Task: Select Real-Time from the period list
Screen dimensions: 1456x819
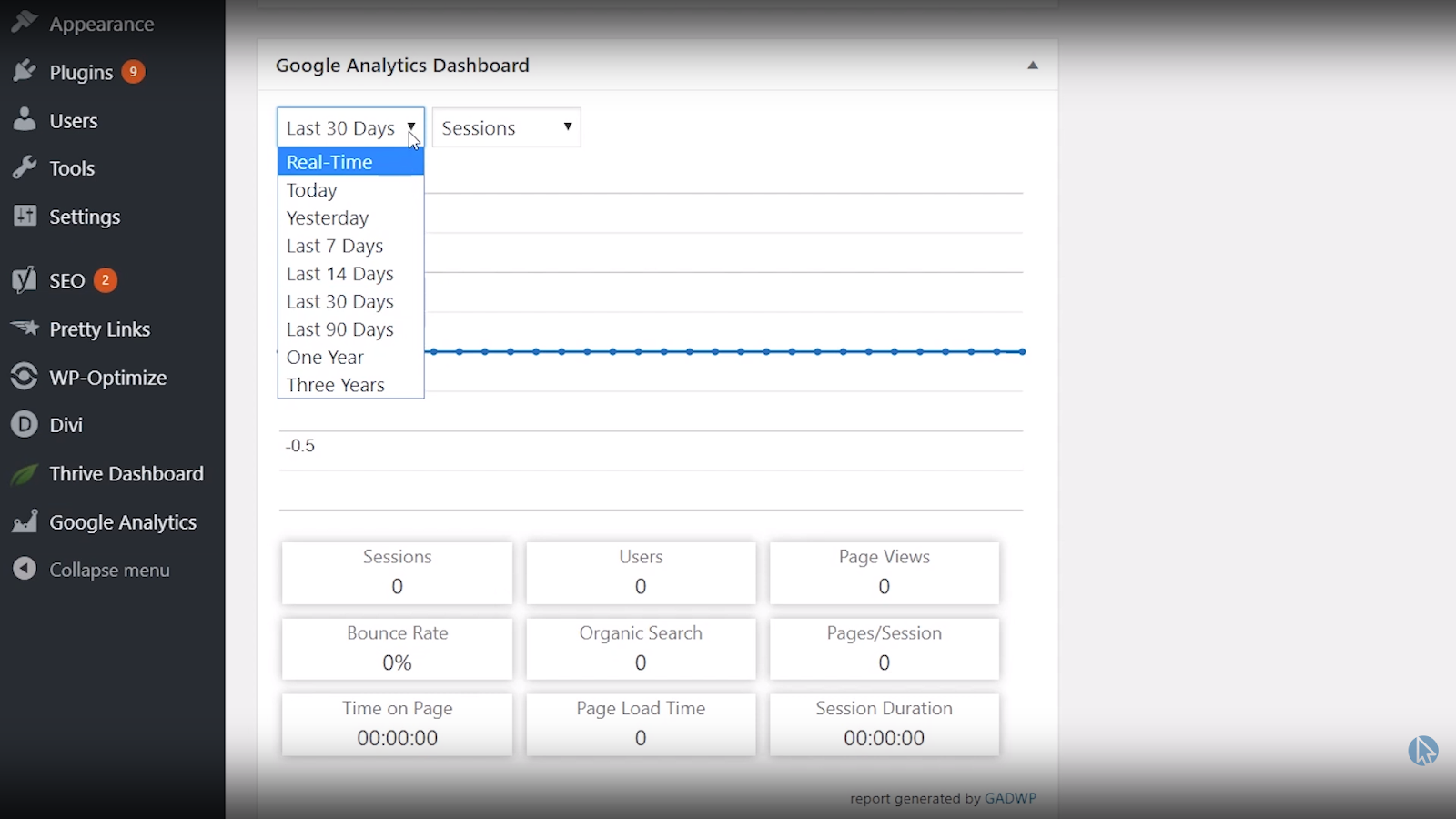Action: (x=350, y=162)
